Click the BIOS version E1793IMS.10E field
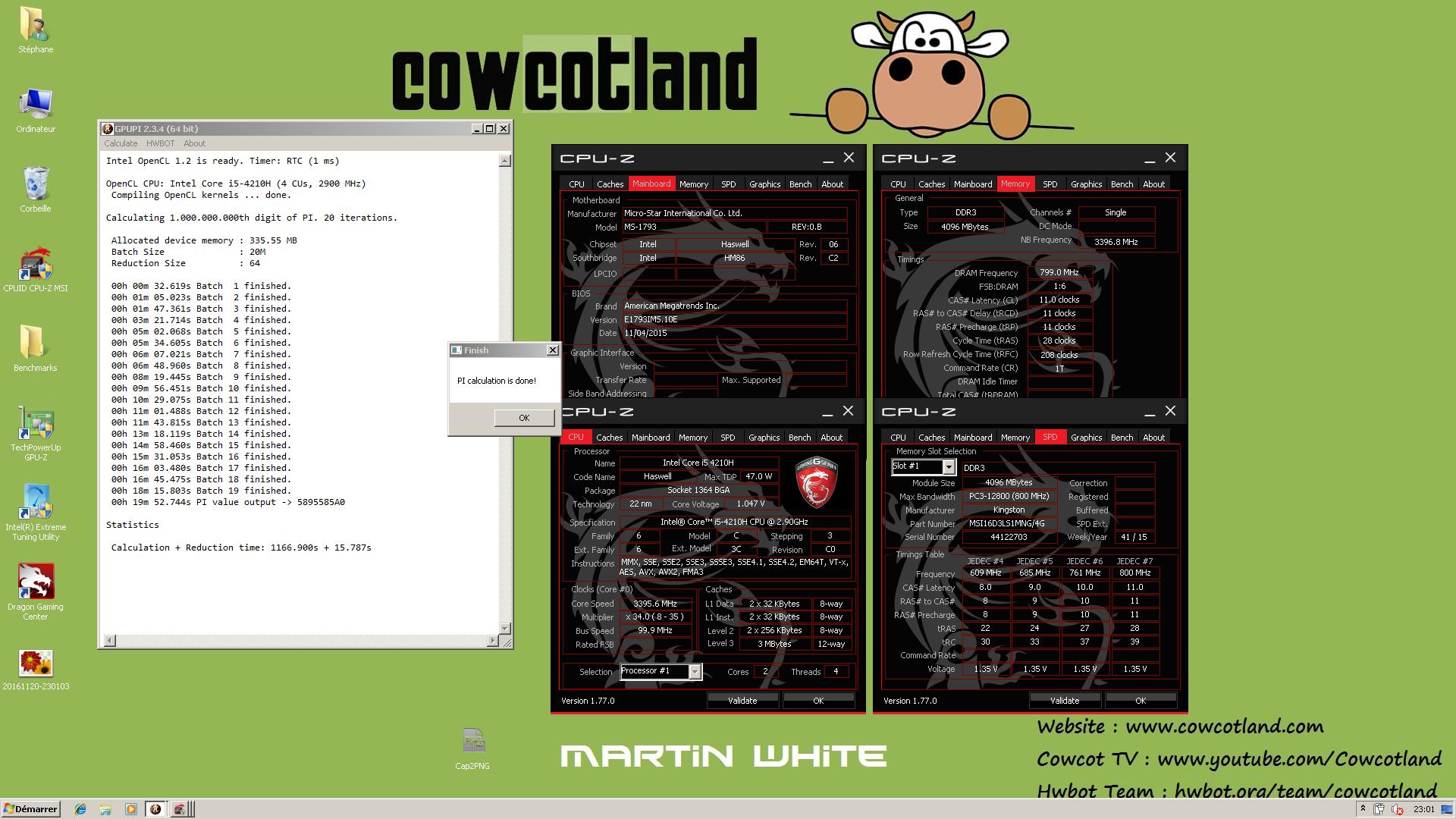Screen dimensions: 1456x819 click(734, 319)
